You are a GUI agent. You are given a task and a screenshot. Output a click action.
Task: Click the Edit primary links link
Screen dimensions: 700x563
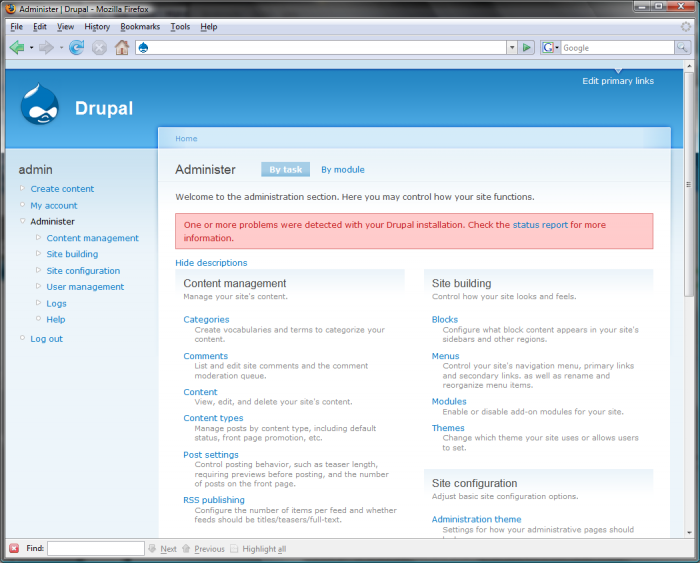pos(618,81)
